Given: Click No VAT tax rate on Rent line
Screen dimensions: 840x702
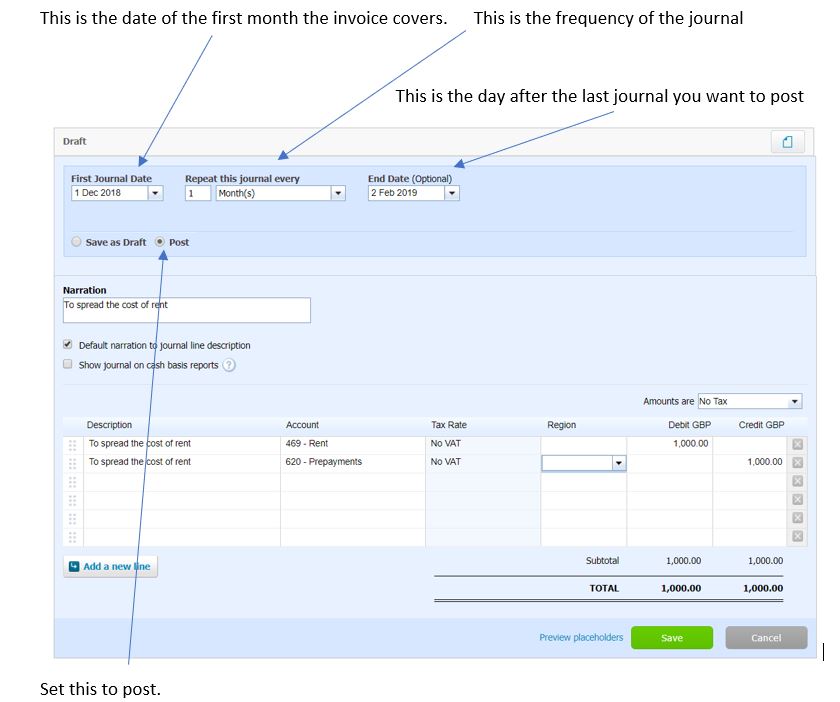Looking at the screenshot, I should tap(483, 444).
